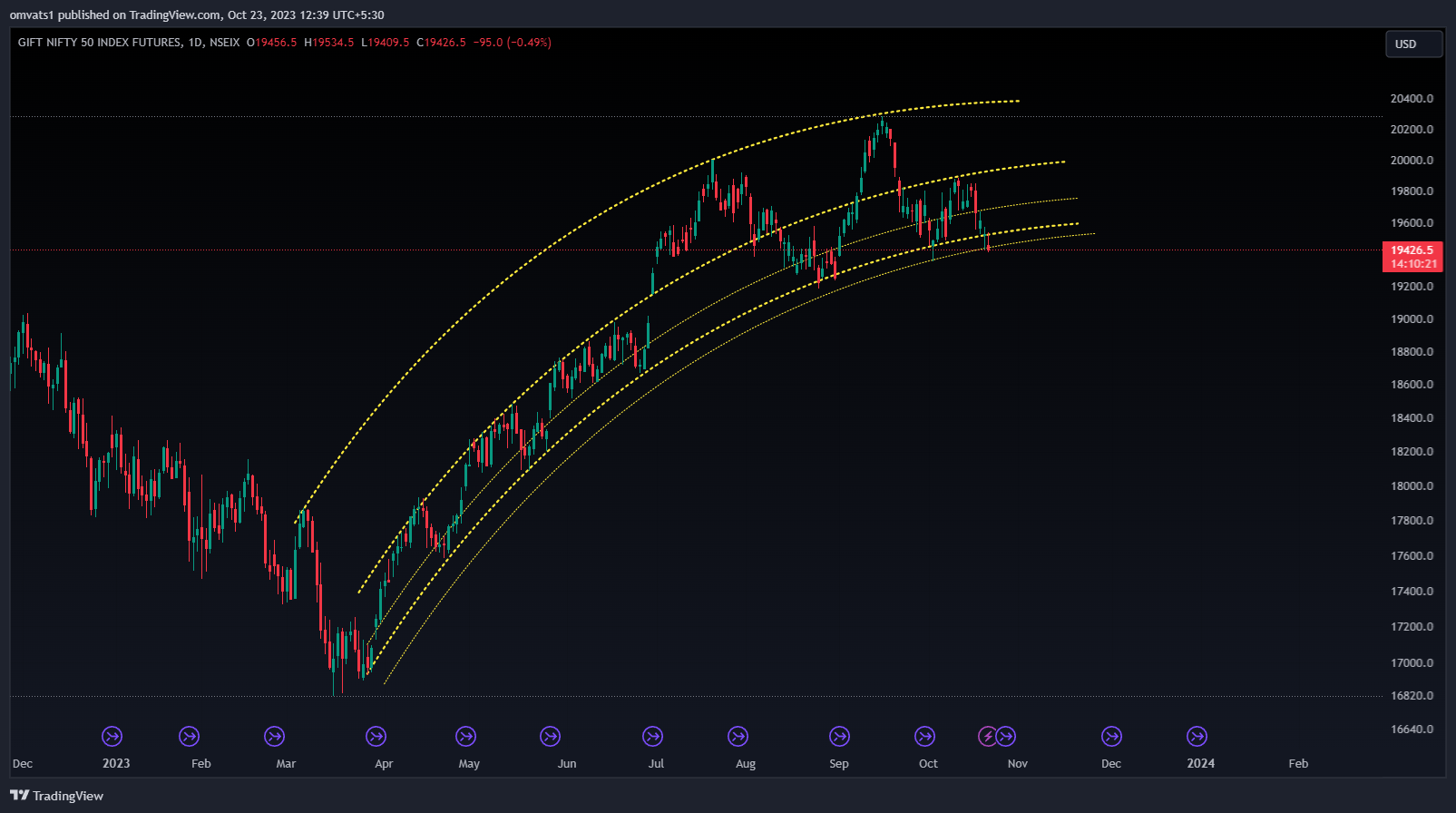Viewport: 1456px width, 813px height.
Task: Click the 18400.0 price axis label
Action: pos(1412,417)
